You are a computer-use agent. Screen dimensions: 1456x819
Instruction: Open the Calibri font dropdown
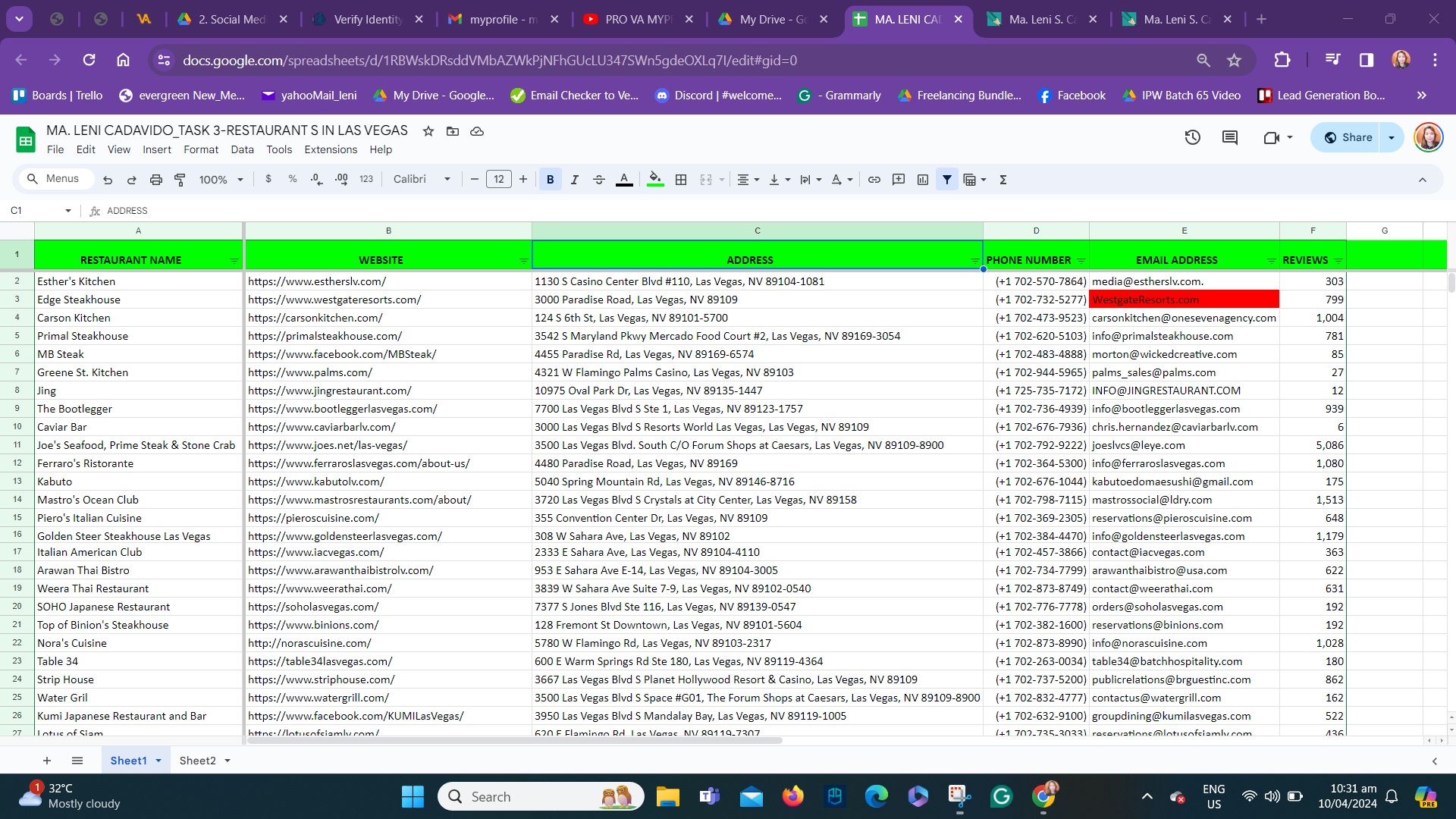click(x=422, y=180)
